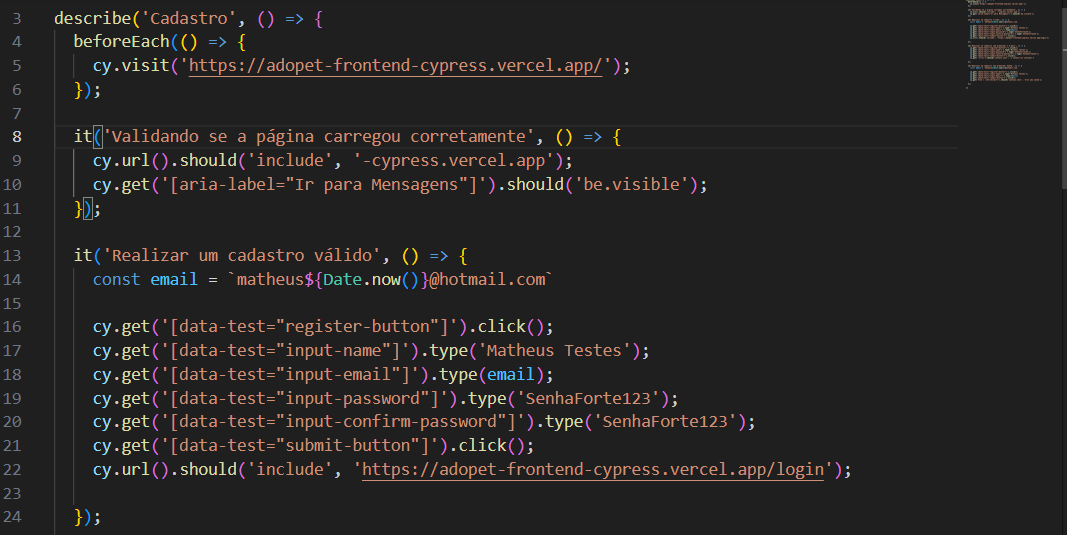Screen dimensions: 1067x535
Task: Open the adopet-frontend-cypress.vercel.app/login URL link
Action: click(593, 470)
